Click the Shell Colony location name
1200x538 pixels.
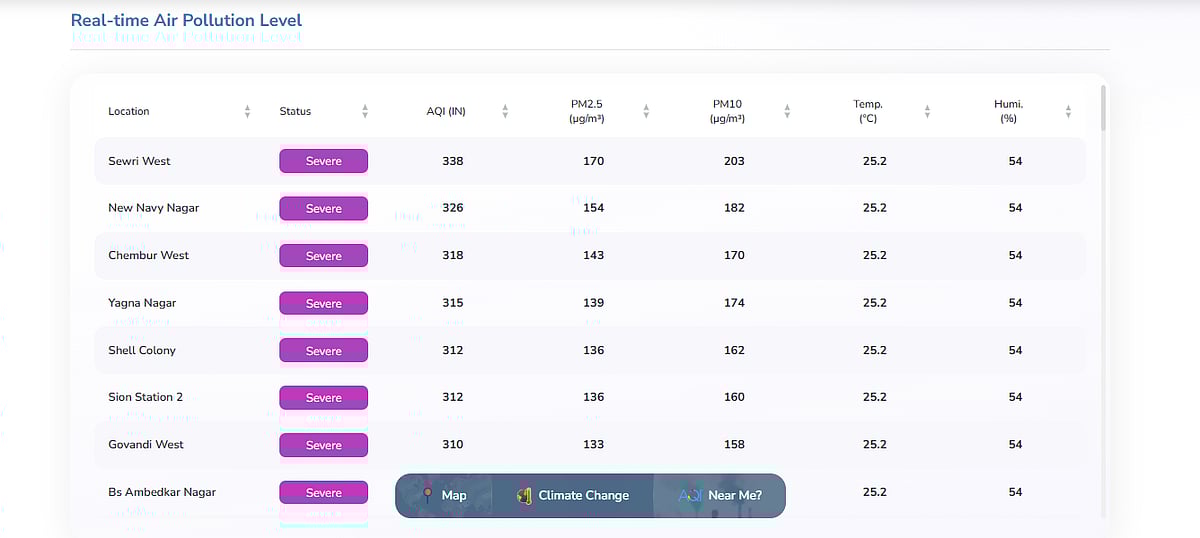pyautogui.click(x=141, y=350)
